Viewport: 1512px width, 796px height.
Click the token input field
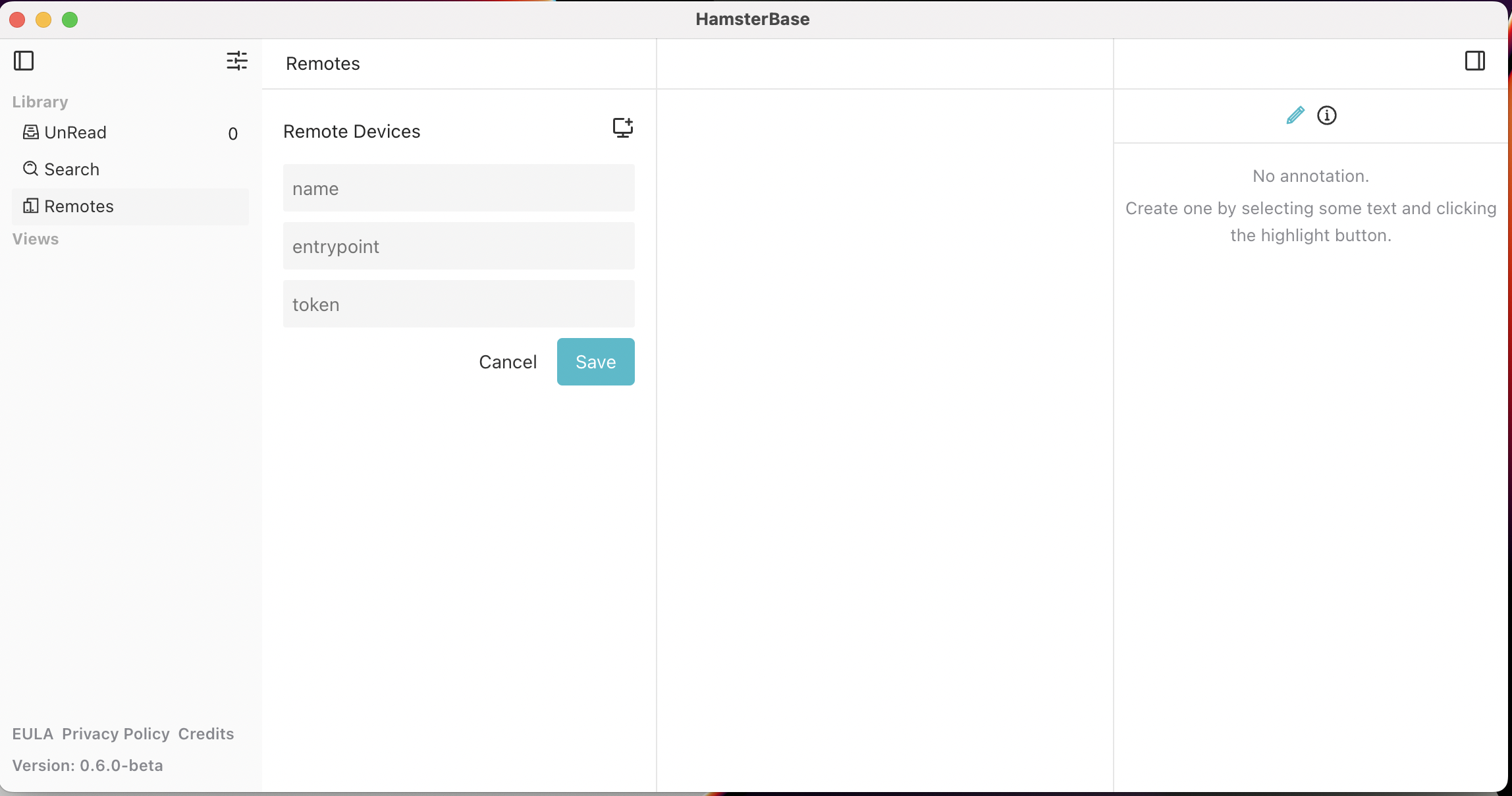pyautogui.click(x=458, y=304)
